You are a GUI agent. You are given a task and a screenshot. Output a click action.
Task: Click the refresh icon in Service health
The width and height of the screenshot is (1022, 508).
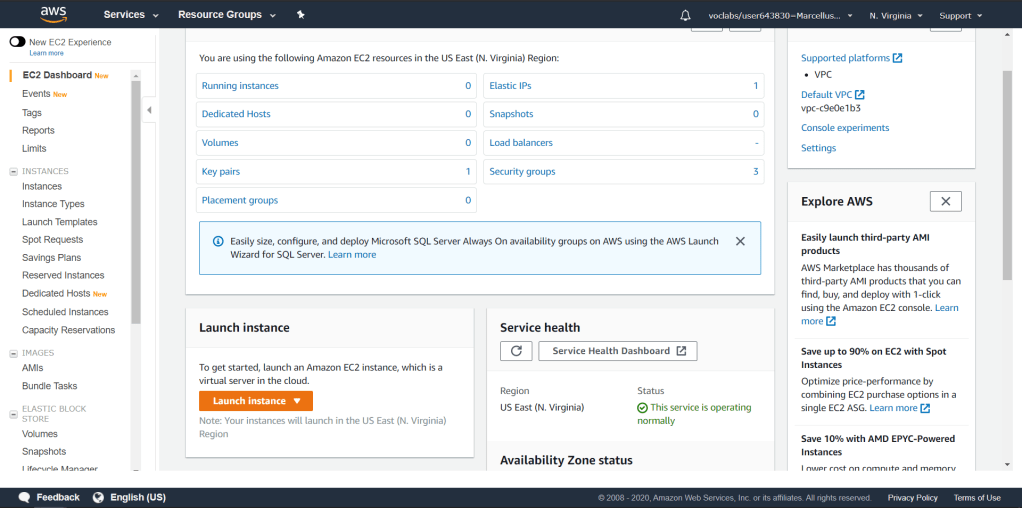515,351
